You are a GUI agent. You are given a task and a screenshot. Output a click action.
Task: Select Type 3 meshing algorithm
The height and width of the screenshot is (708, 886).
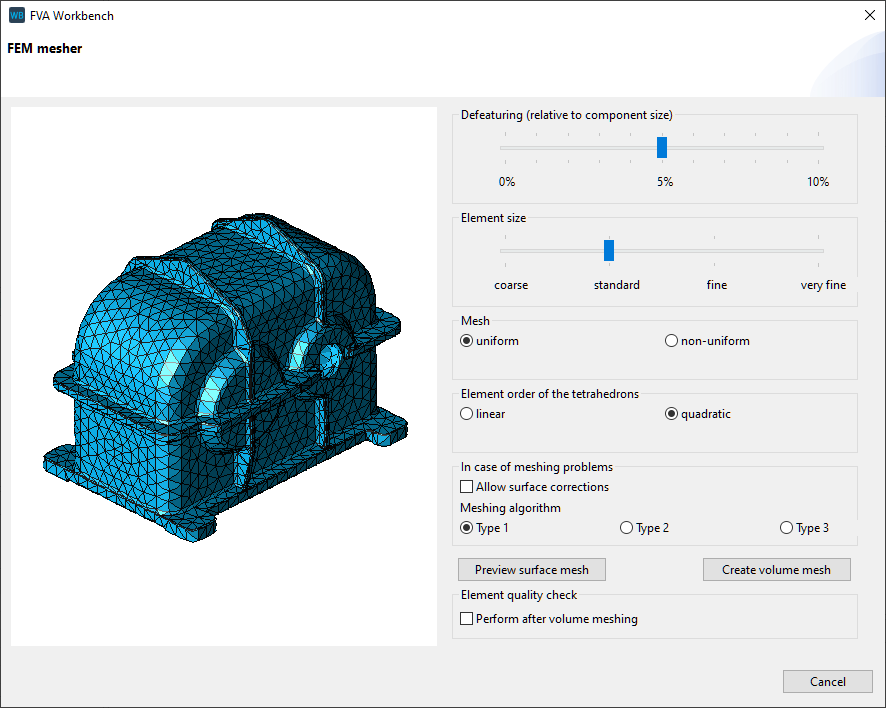click(x=787, y=528)
